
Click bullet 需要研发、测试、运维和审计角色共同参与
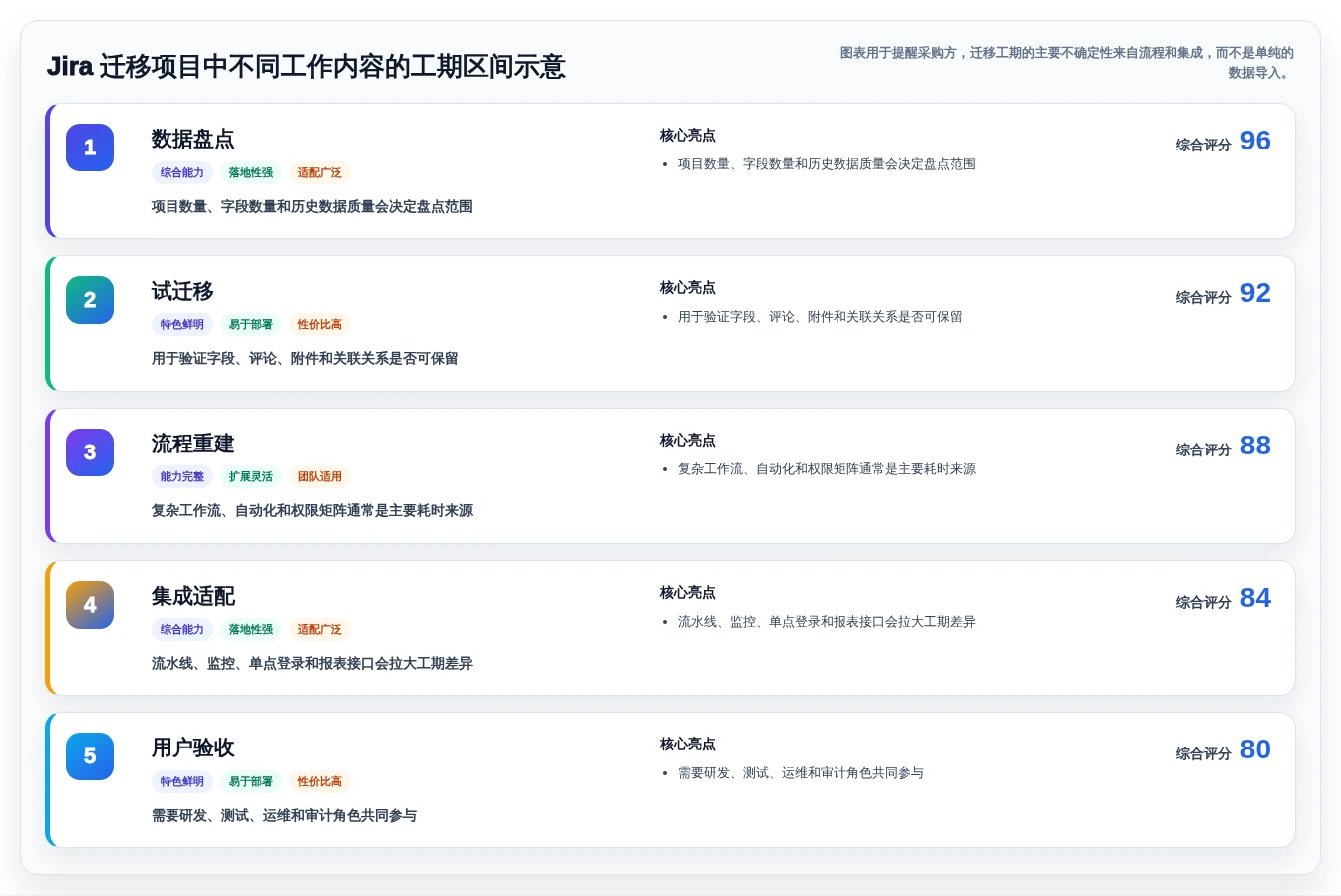point(801,773)
